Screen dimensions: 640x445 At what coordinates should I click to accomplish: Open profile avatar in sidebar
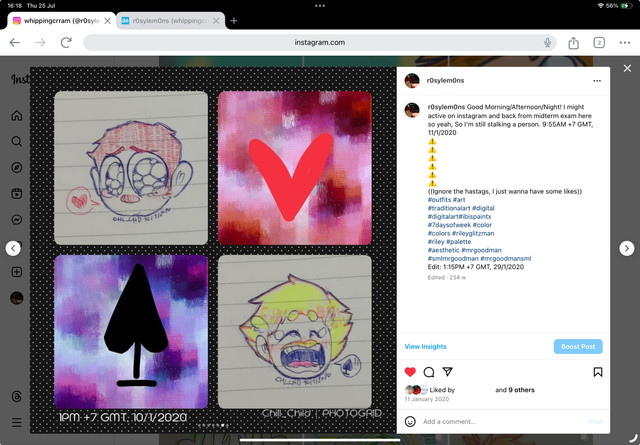click(x=17, y=298)
